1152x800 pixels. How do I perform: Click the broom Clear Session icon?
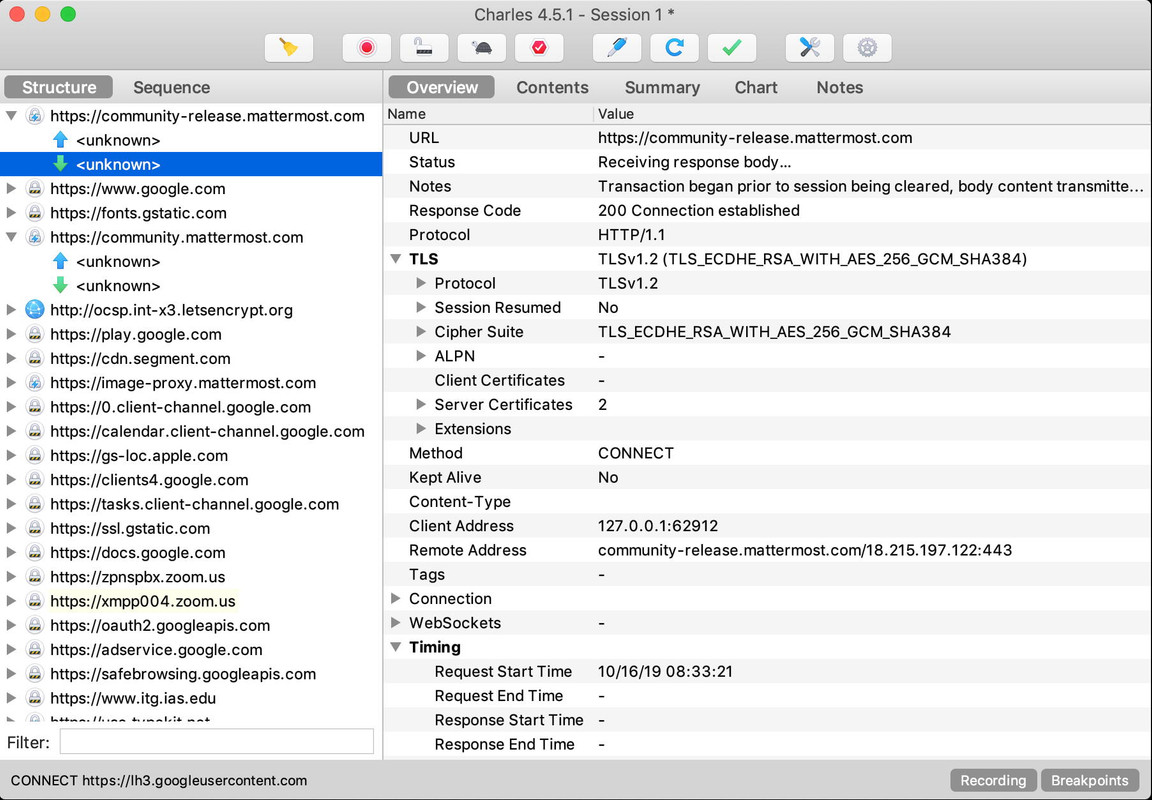pos(289,48)
